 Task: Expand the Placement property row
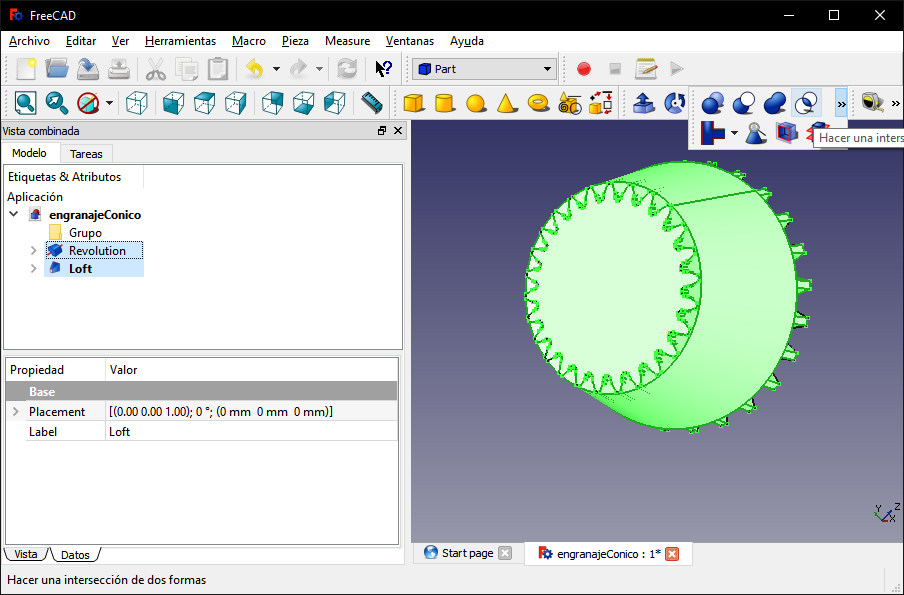[16, 412]
